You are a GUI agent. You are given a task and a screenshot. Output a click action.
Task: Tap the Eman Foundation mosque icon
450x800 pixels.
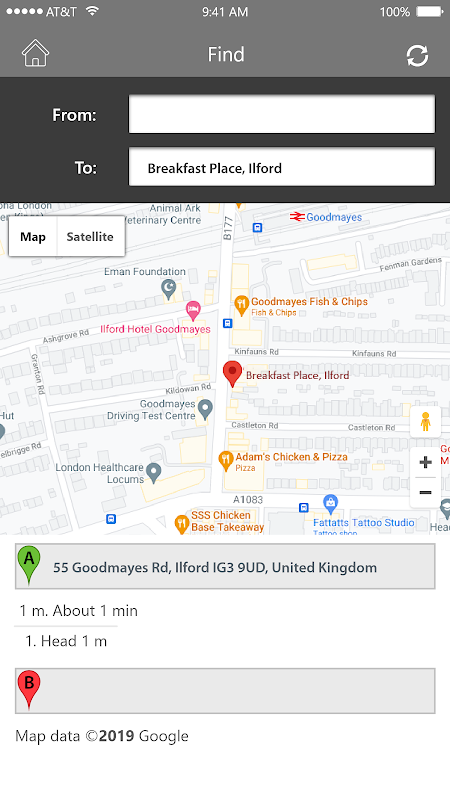coord(168,289)
